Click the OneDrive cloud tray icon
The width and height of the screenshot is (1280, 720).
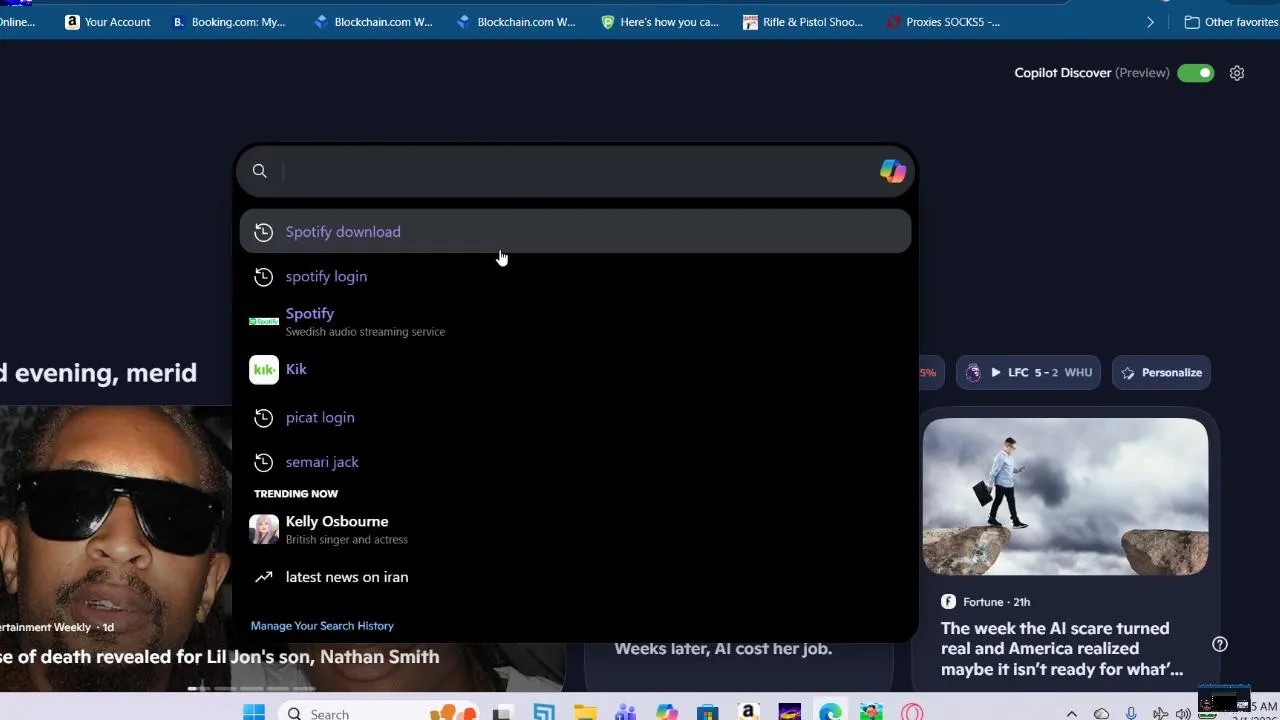click(1101, 714)
